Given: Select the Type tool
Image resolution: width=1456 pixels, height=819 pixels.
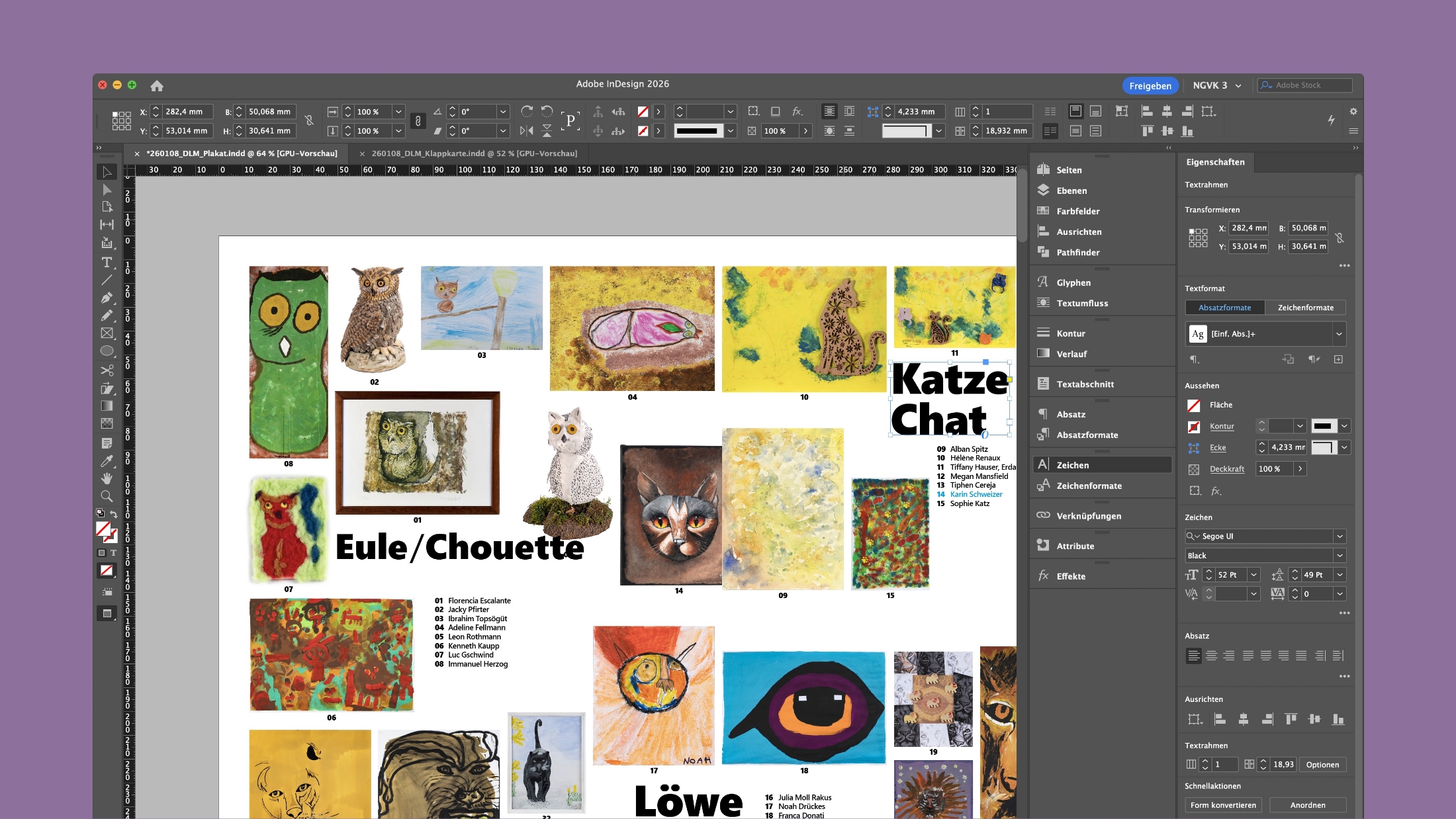Looking at the screenshot, I should tap(107, 263).
